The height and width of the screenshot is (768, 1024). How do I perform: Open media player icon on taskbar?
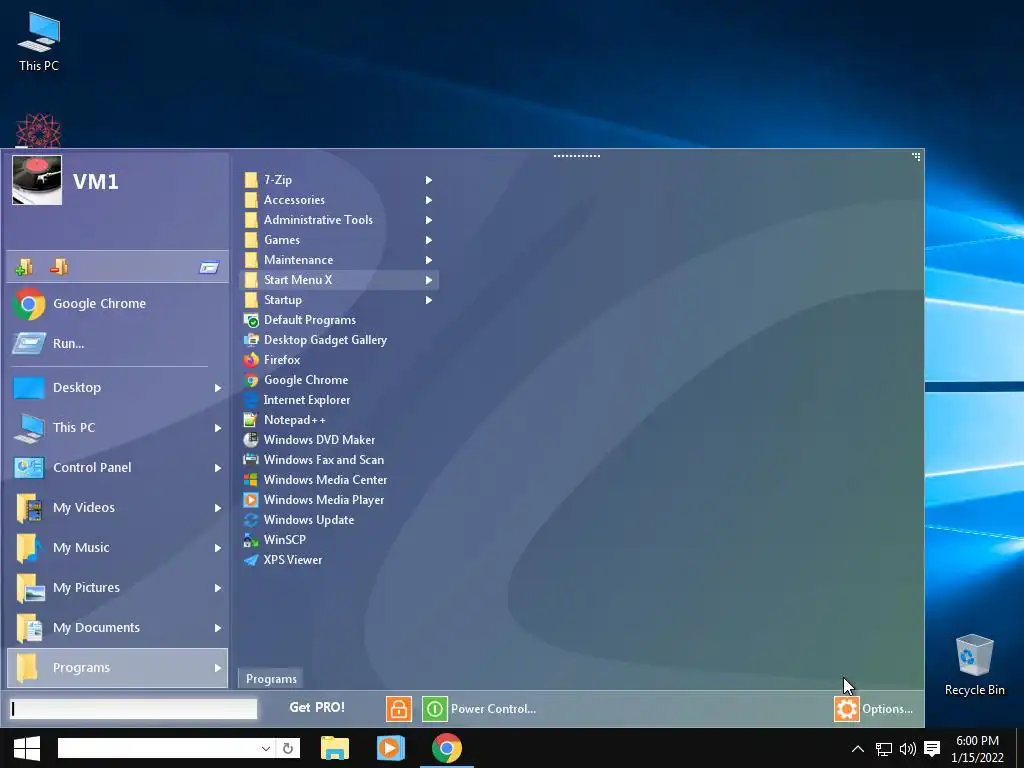pyautogui.click(x=391, y=748)
